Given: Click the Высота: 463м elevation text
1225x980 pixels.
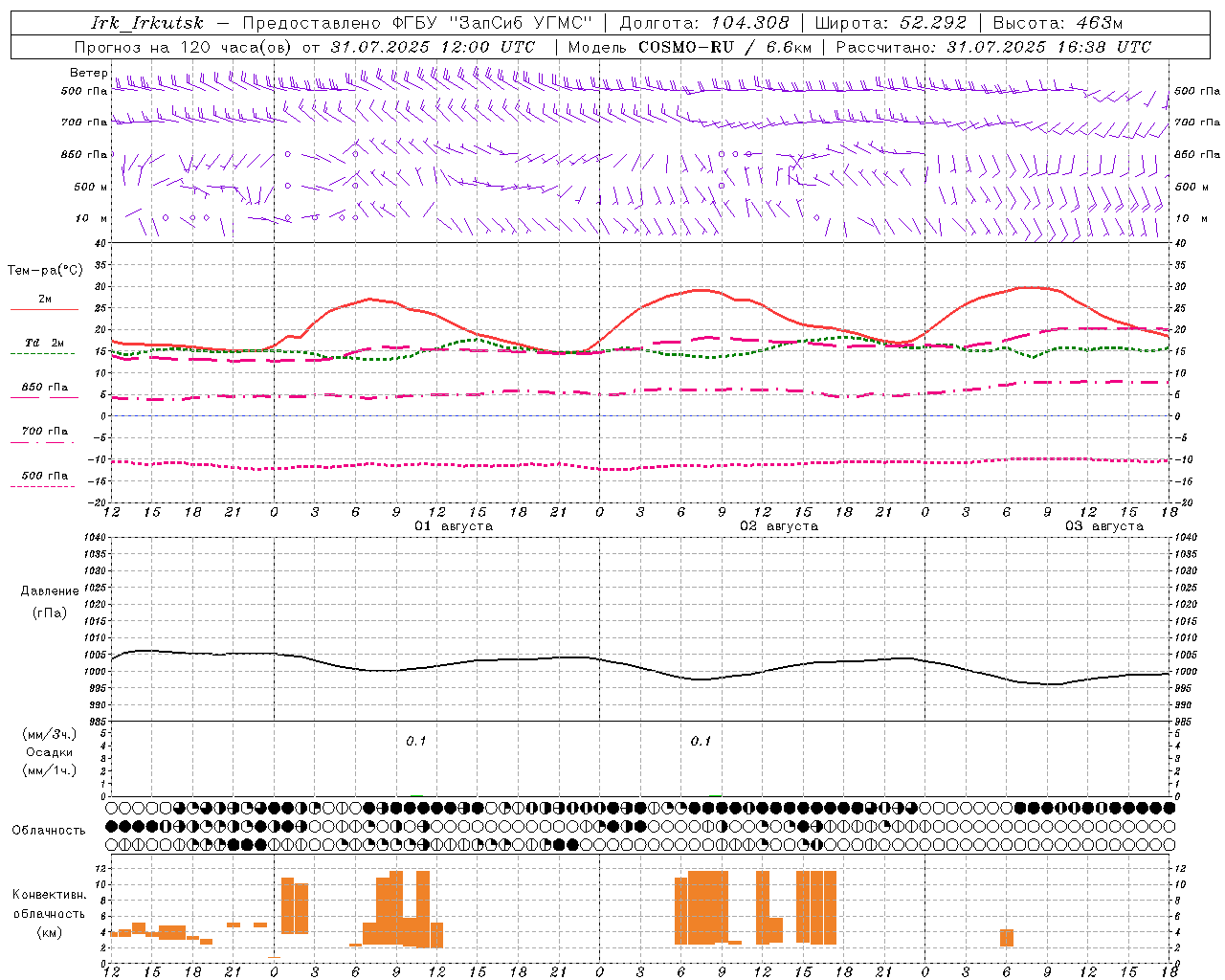Looking at the screenshot, I should [x=1058, y=23].
